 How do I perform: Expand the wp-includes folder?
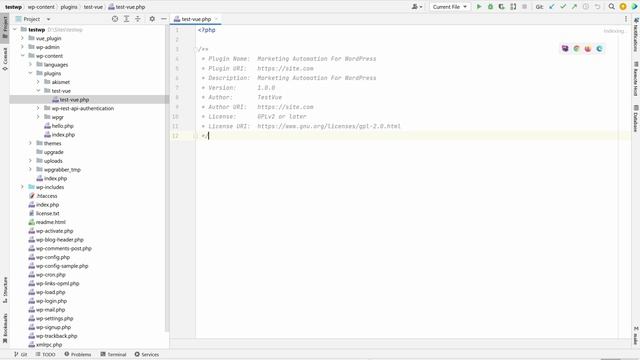pyautogui.click(x=22, y=187)
